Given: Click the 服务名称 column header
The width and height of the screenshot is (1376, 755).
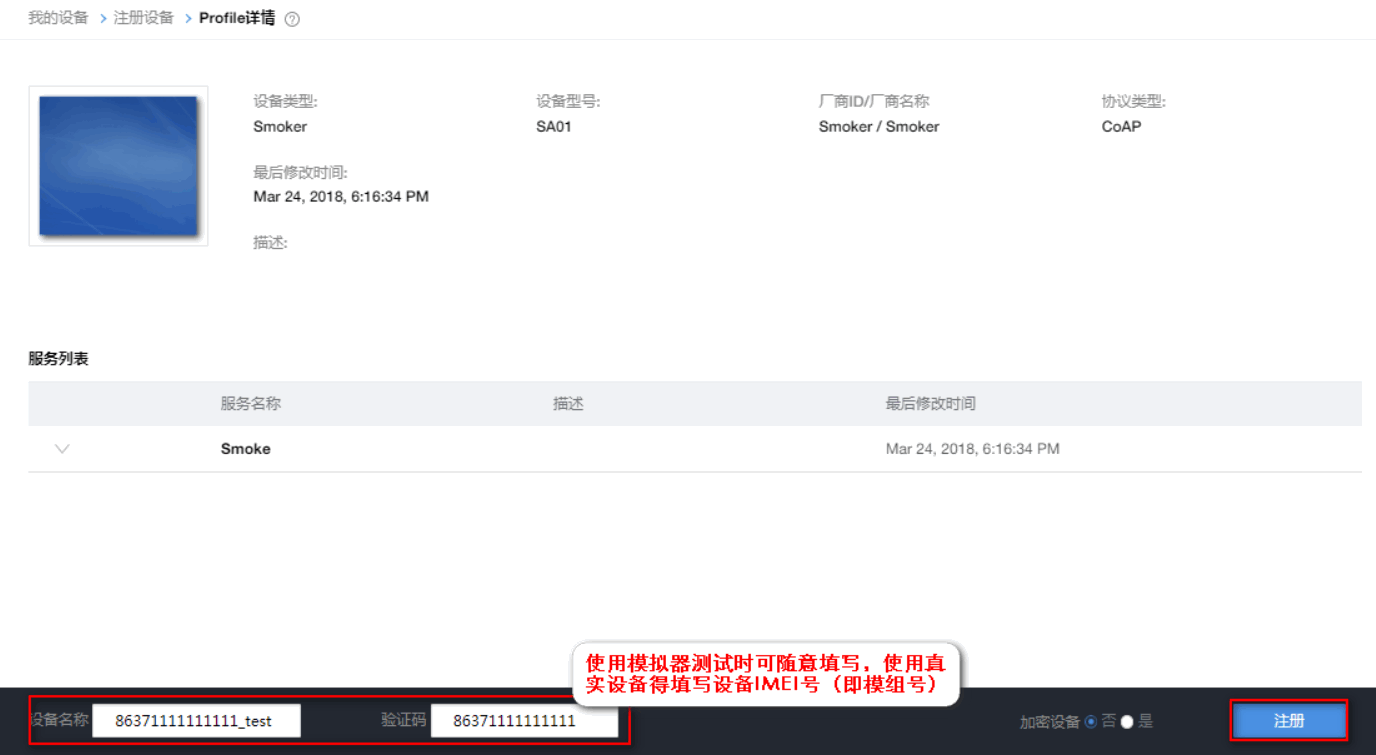Looking at the screenshot, I should 250,402.
